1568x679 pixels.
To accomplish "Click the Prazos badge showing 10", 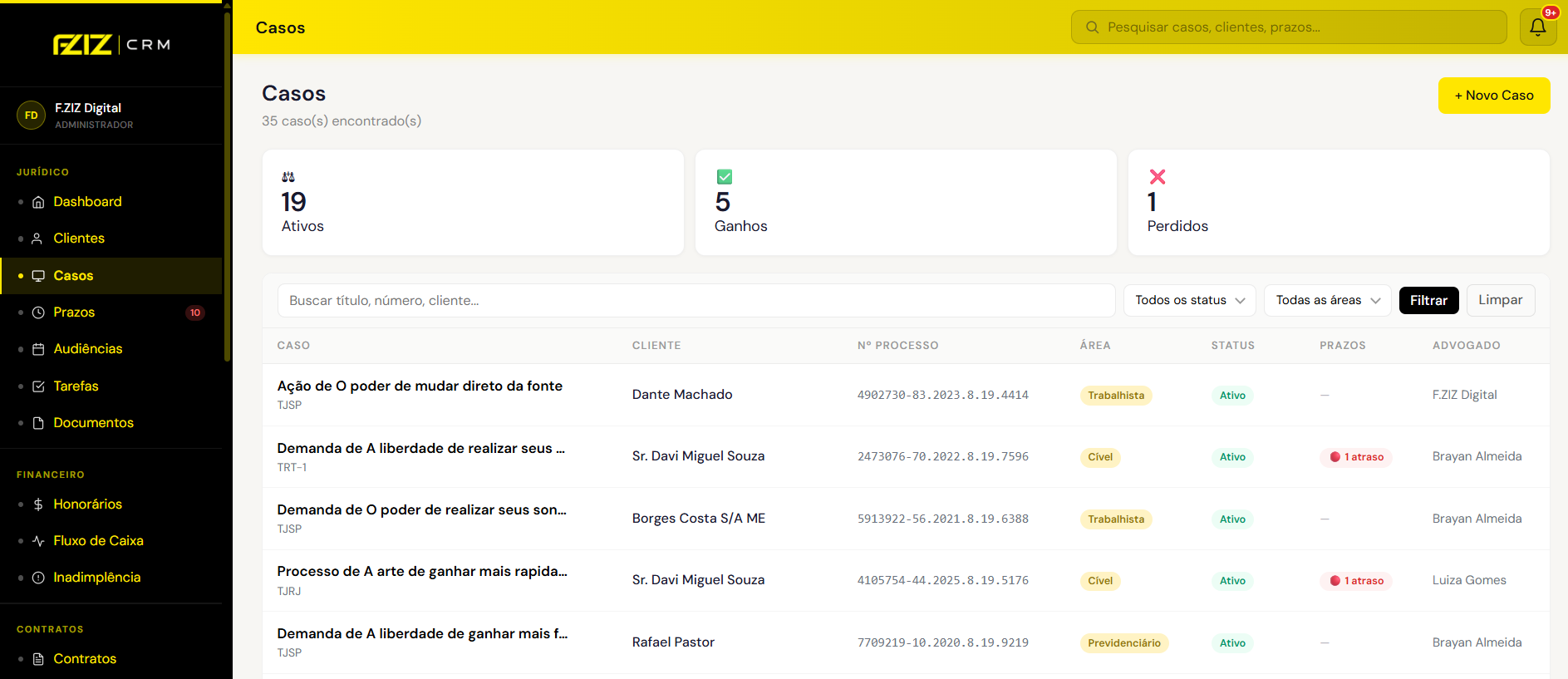I will [195, 312].
